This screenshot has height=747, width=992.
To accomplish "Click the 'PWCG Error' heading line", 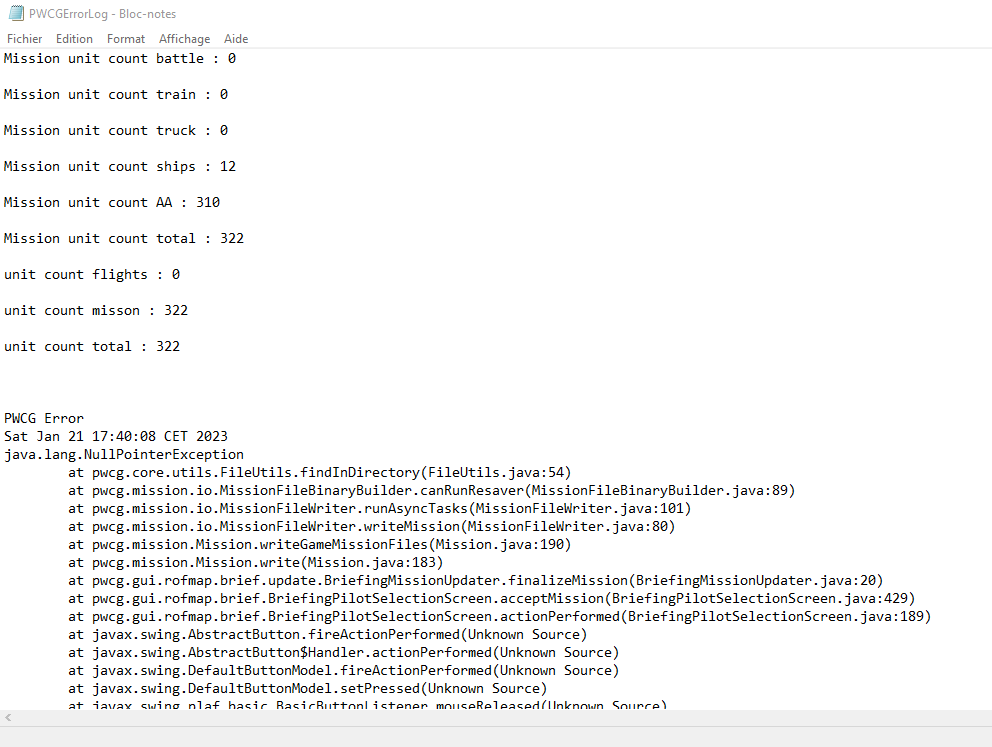I will [x=44, y=418].
